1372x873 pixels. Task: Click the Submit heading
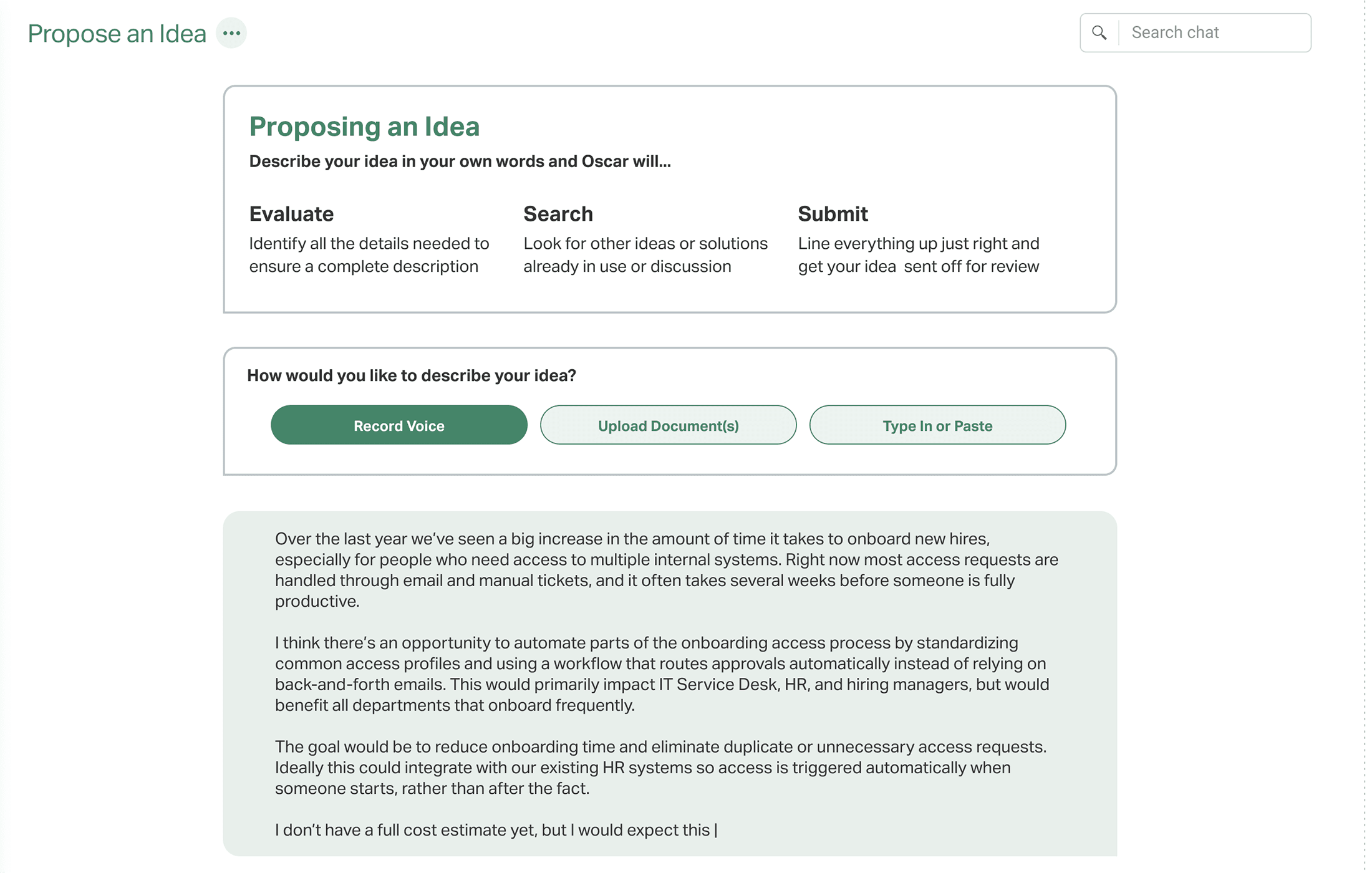pyautogui.click(x=833, y=214)
